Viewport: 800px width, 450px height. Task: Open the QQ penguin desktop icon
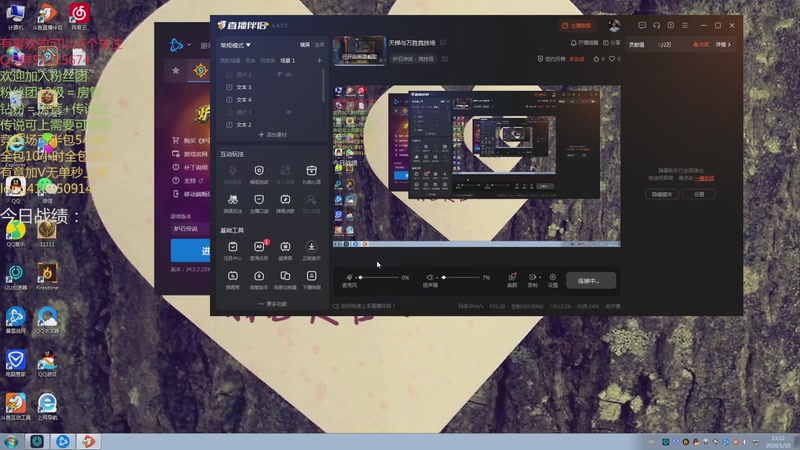[x=16, y=189]
